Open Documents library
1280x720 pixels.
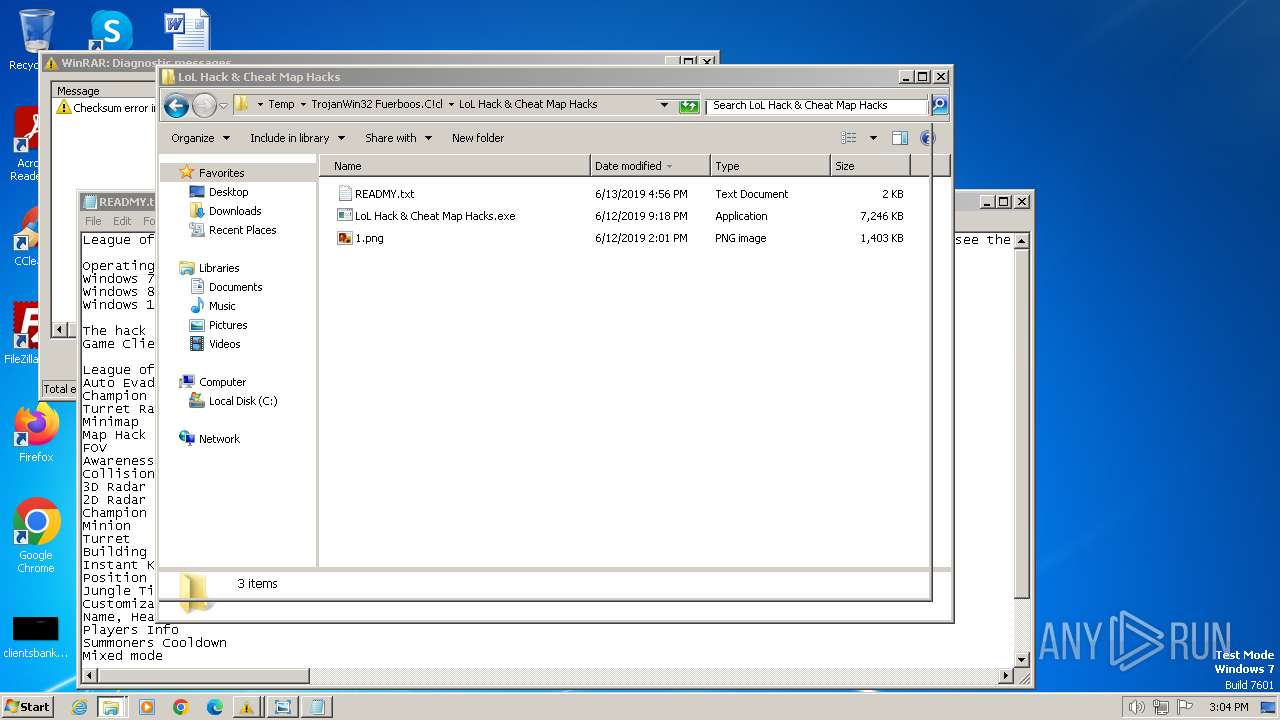[235, 287]
